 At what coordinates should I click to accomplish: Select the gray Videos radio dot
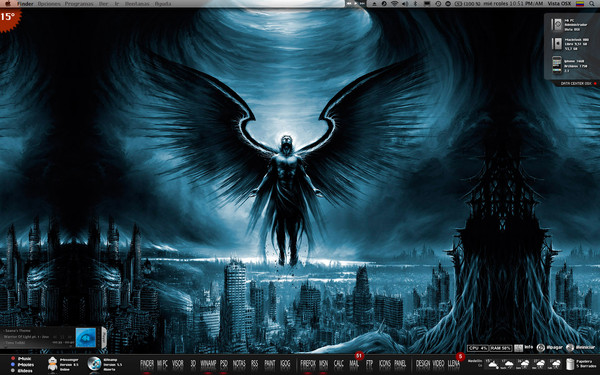pyautogui.click(x=13, y=370)
